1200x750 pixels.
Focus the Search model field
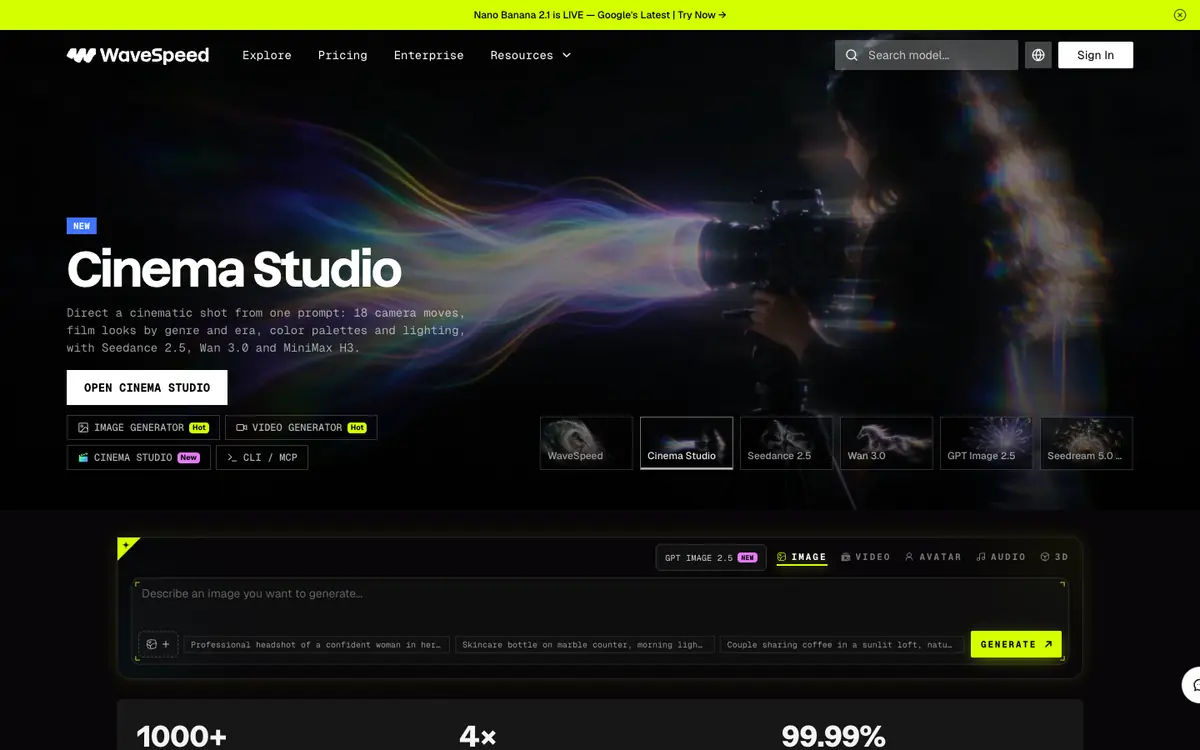coord(926,55)
